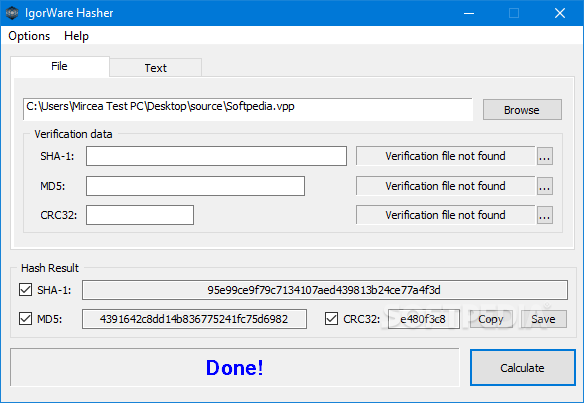
Task: Click the SHA-1 hash result 95e99ce9f79c...
Action: [325, 290]
